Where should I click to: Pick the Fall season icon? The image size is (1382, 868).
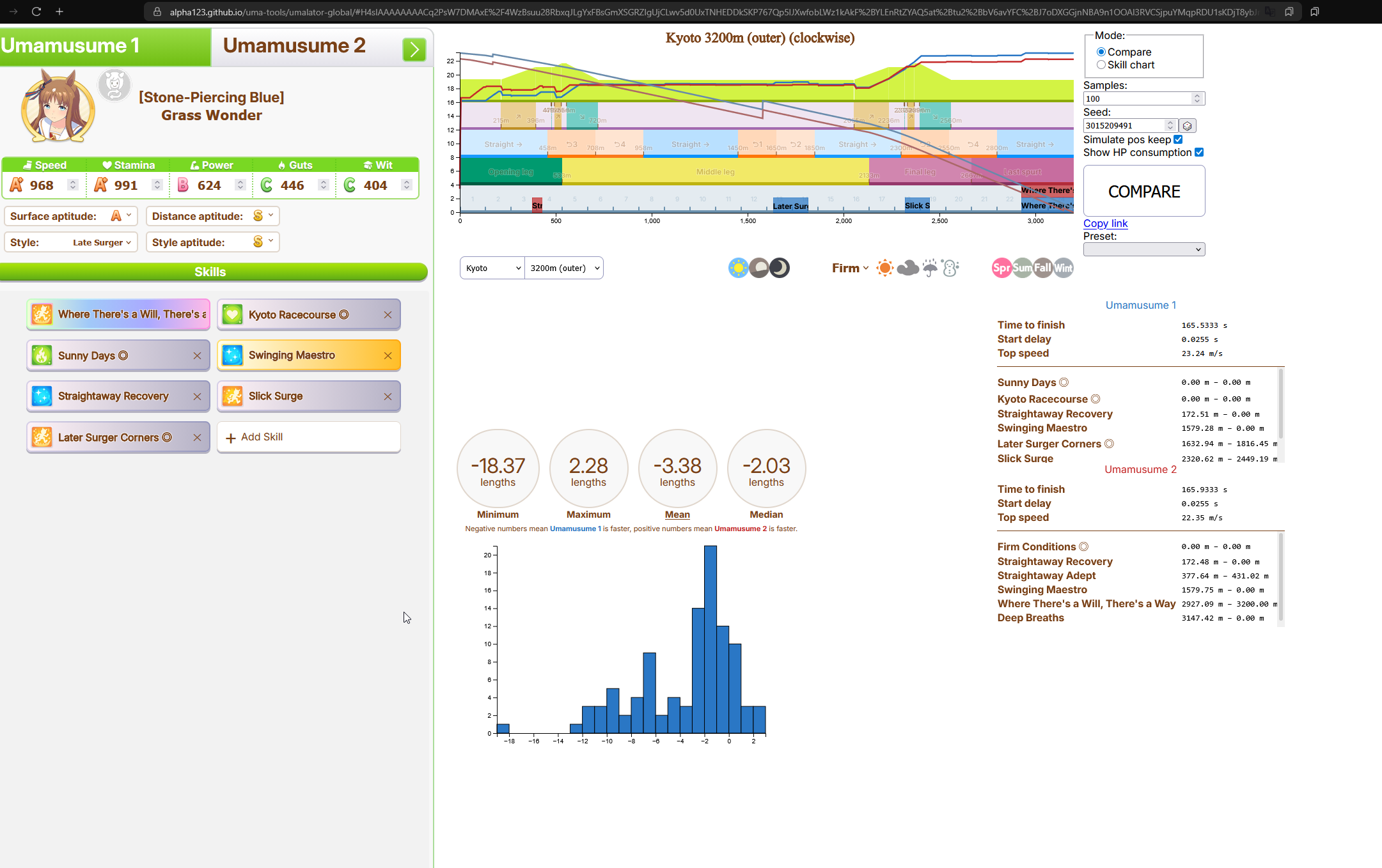tap(1043, 268)
